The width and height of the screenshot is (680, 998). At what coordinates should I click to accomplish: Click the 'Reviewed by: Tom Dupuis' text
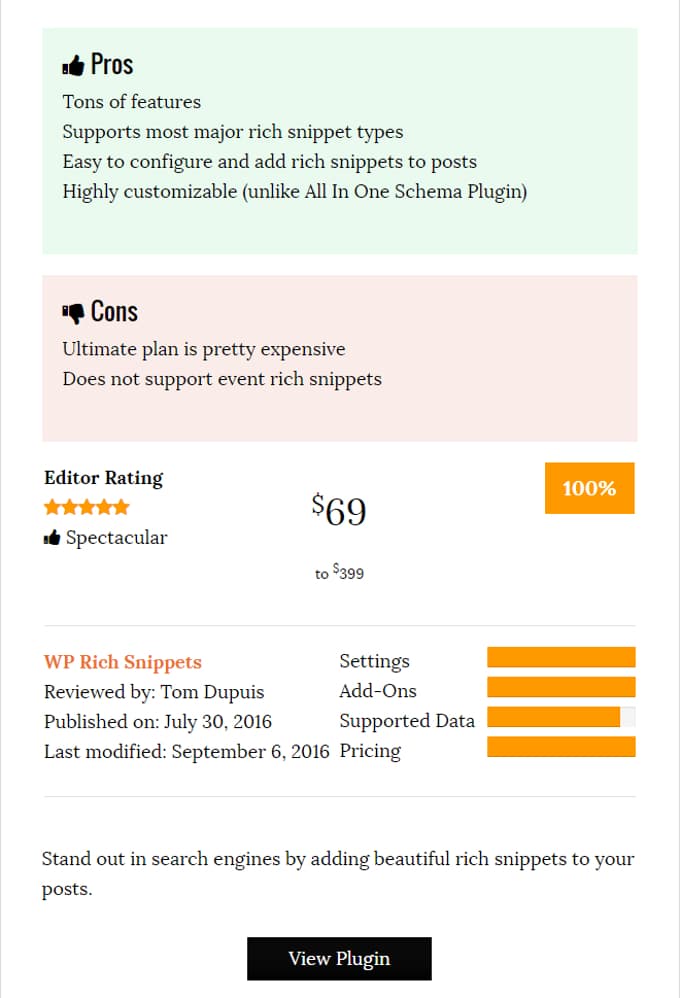154,692
